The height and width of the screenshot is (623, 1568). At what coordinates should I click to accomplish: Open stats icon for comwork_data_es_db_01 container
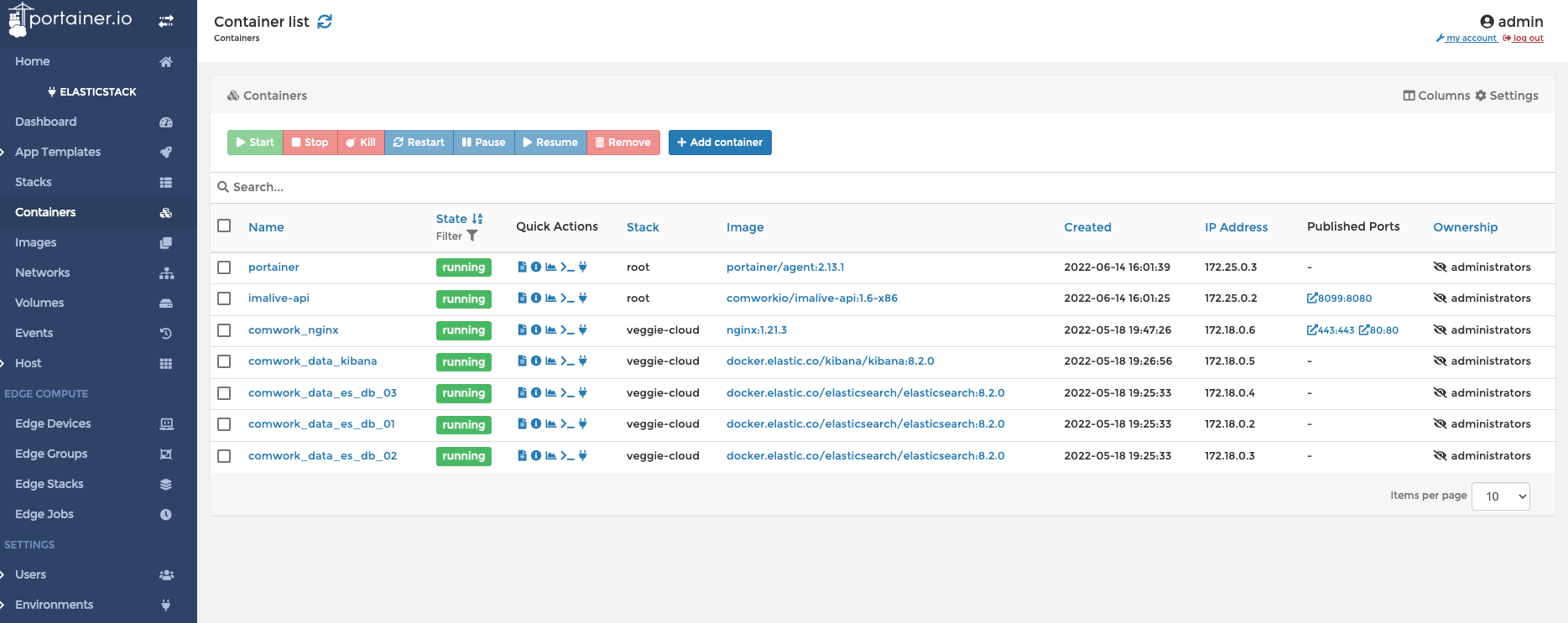(x=551, y=424)
